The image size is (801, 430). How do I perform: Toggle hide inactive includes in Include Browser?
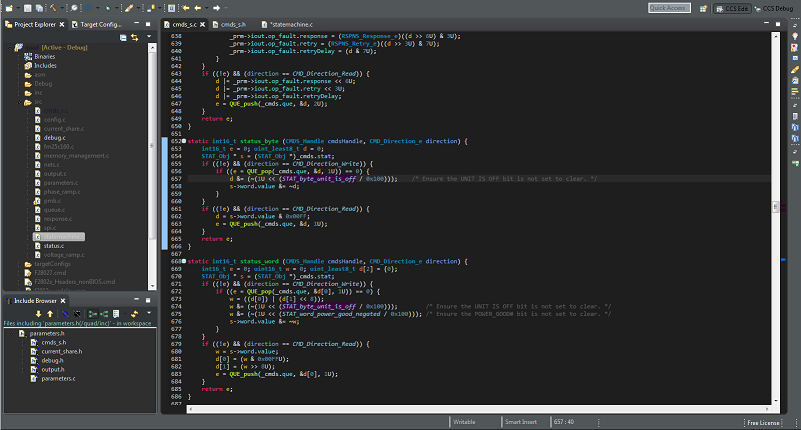pyautogui.click(x=77, y=314)
